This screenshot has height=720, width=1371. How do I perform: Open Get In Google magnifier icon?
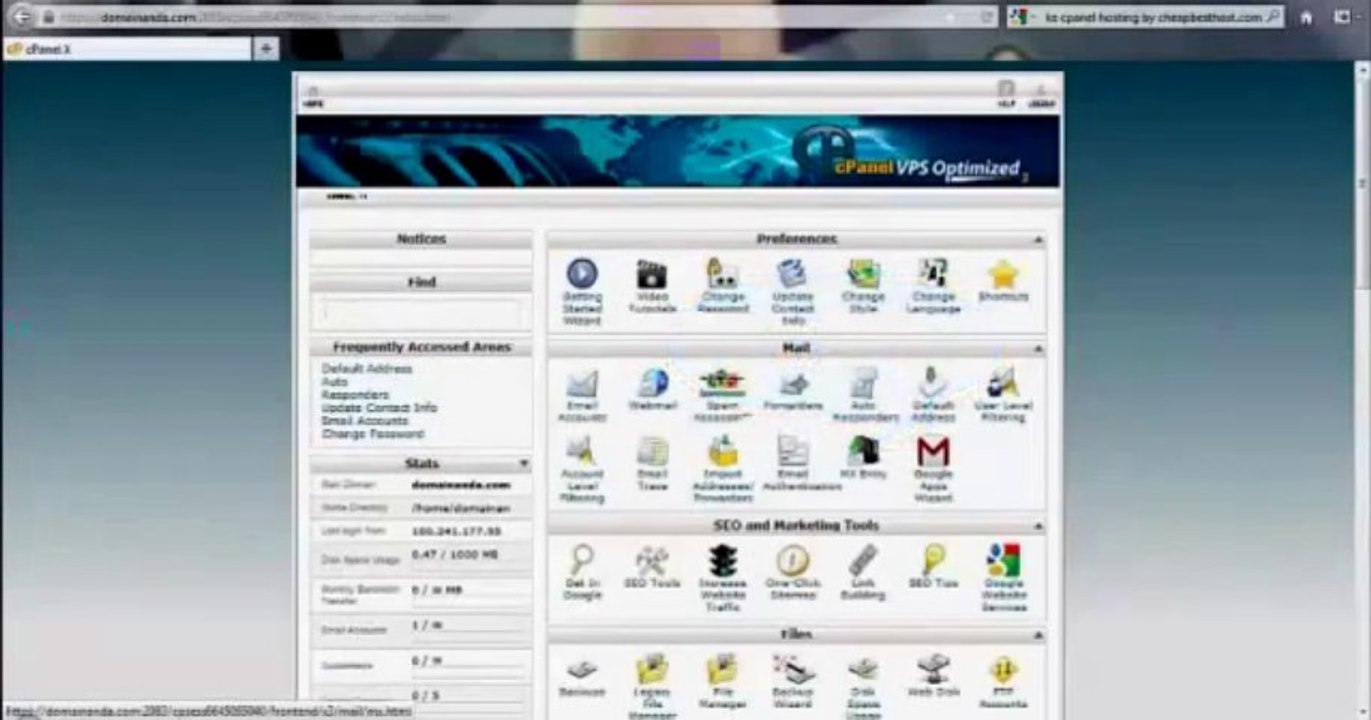point(582,560)
